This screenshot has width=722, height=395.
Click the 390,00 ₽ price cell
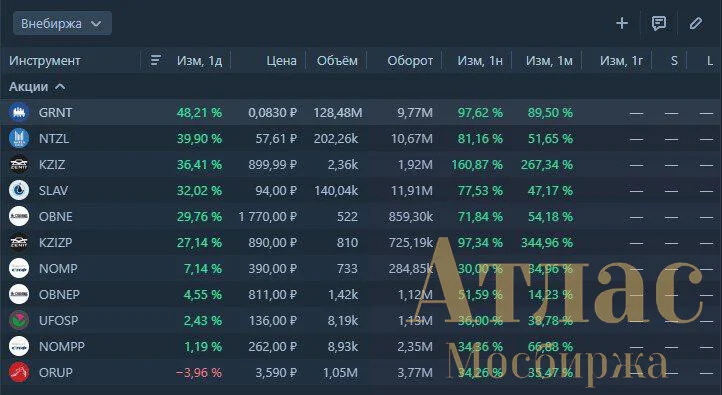(273, 269)
